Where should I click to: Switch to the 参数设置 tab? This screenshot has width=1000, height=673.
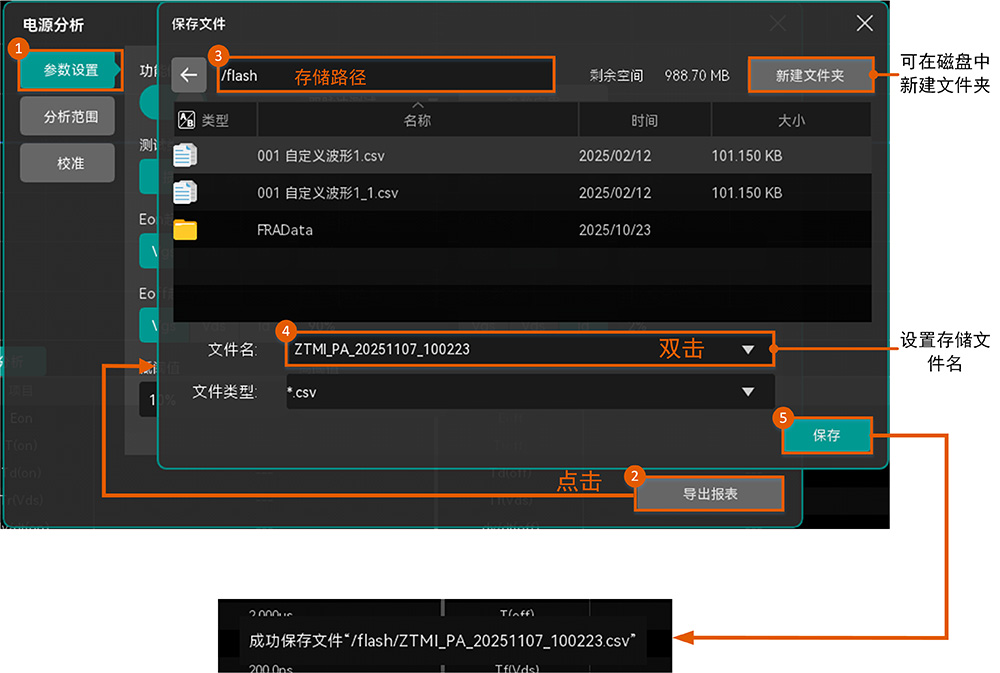[71, 70]
